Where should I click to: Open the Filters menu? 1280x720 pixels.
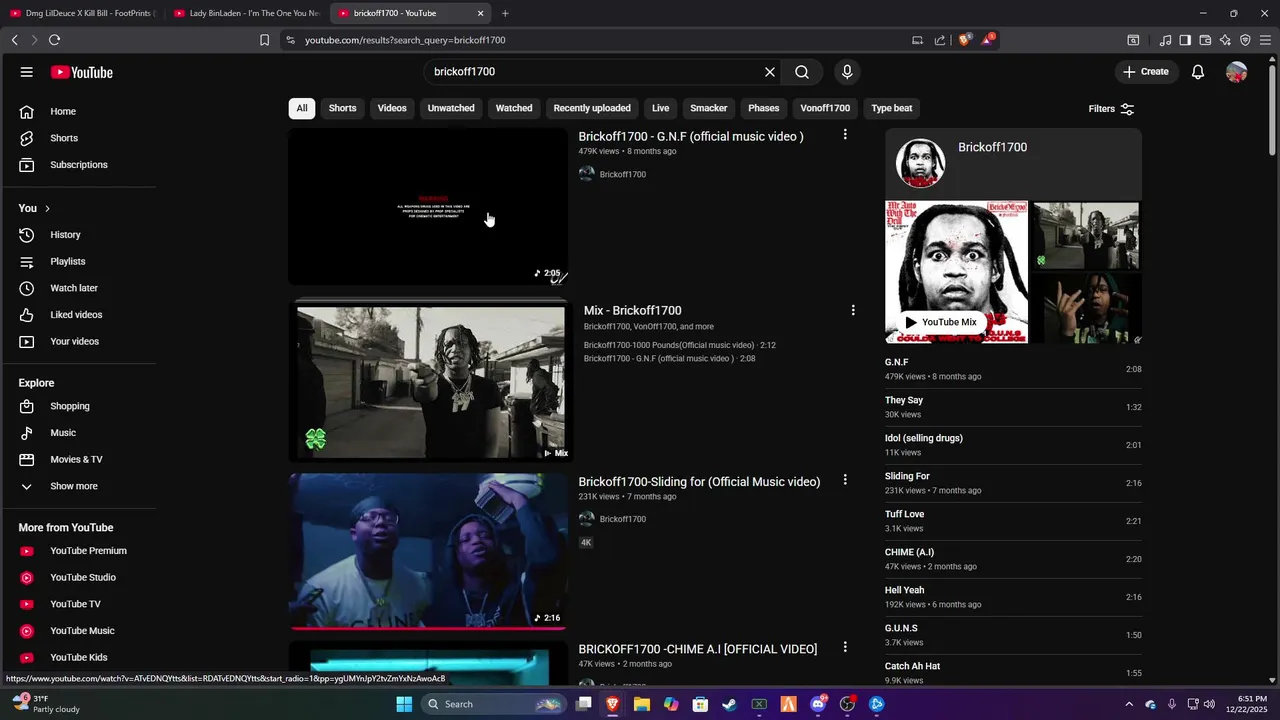tap(1111, 108)
